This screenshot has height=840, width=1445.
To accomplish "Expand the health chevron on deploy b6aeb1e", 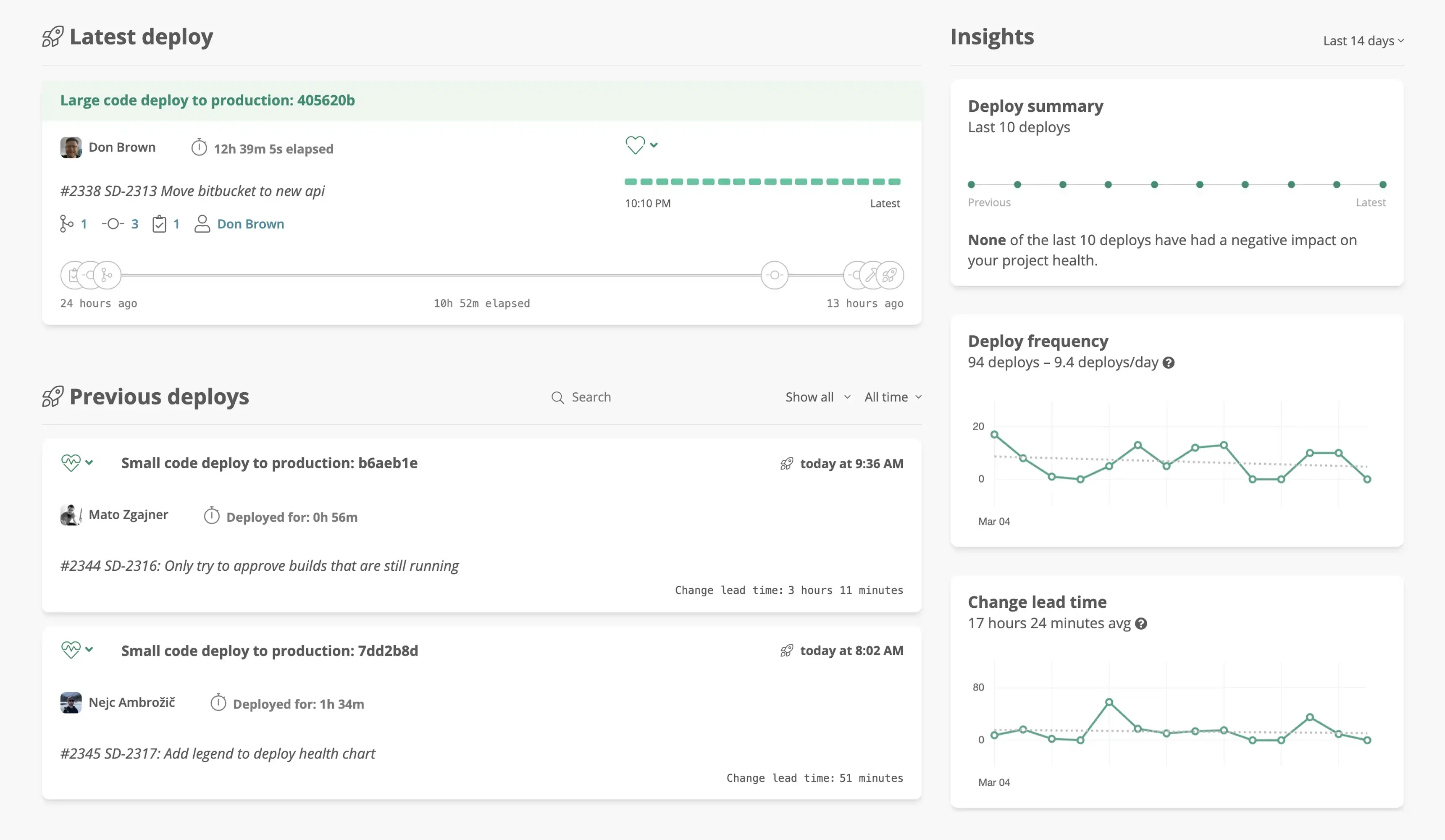I will (89, 462).
